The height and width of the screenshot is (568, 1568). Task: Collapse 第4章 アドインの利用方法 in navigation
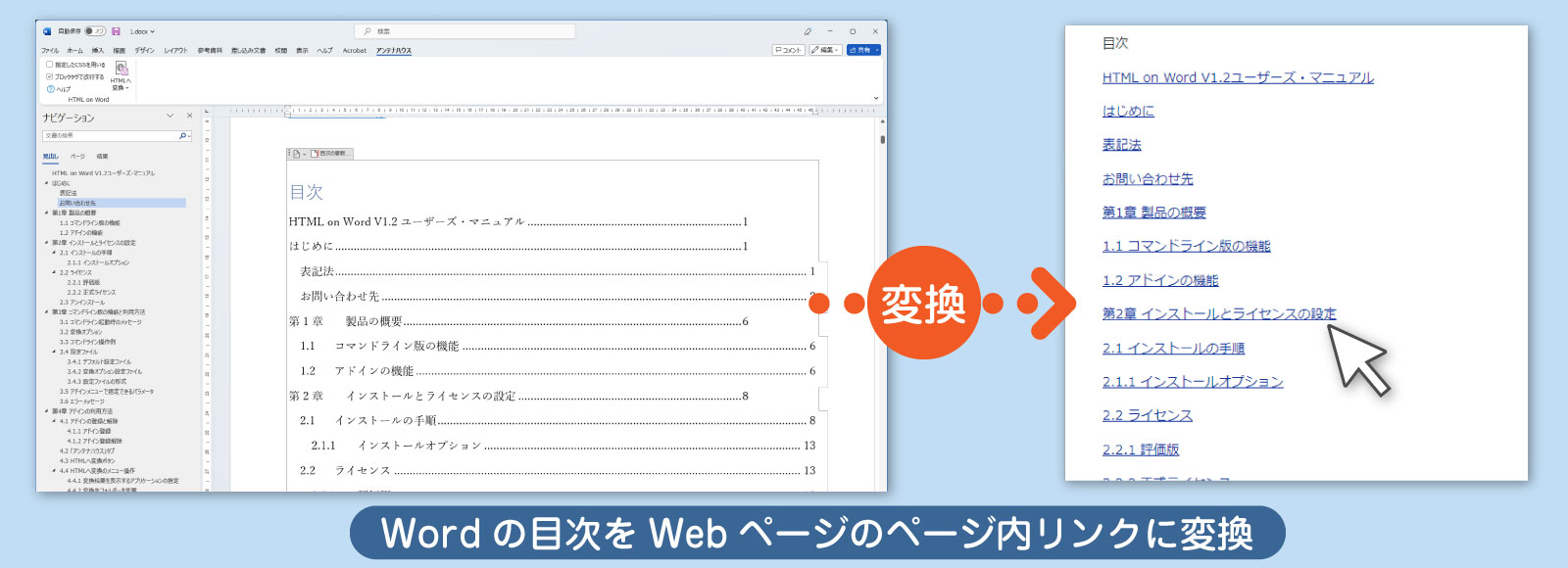click(46, 411)
